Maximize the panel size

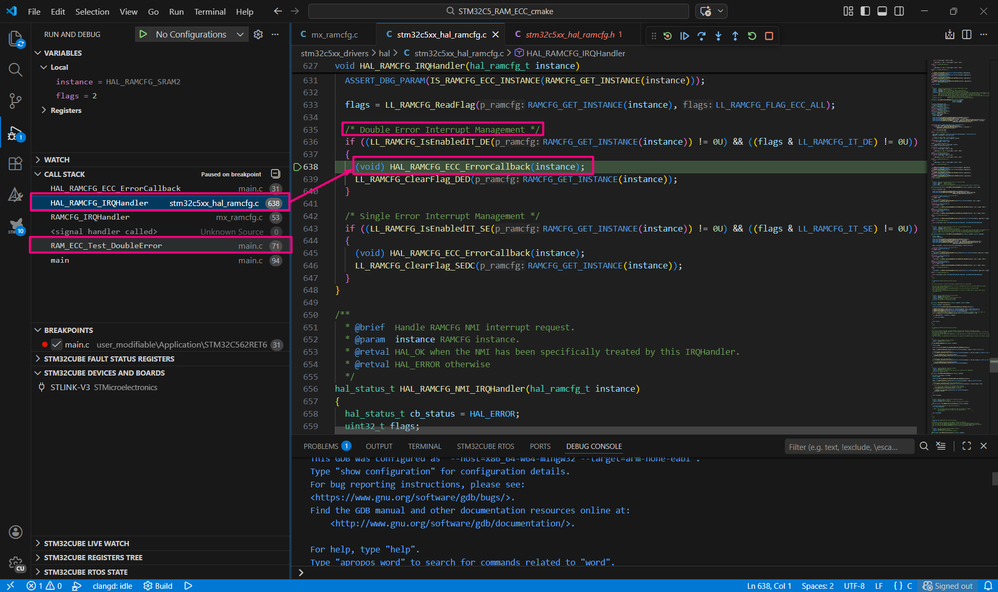click(967, 446)
